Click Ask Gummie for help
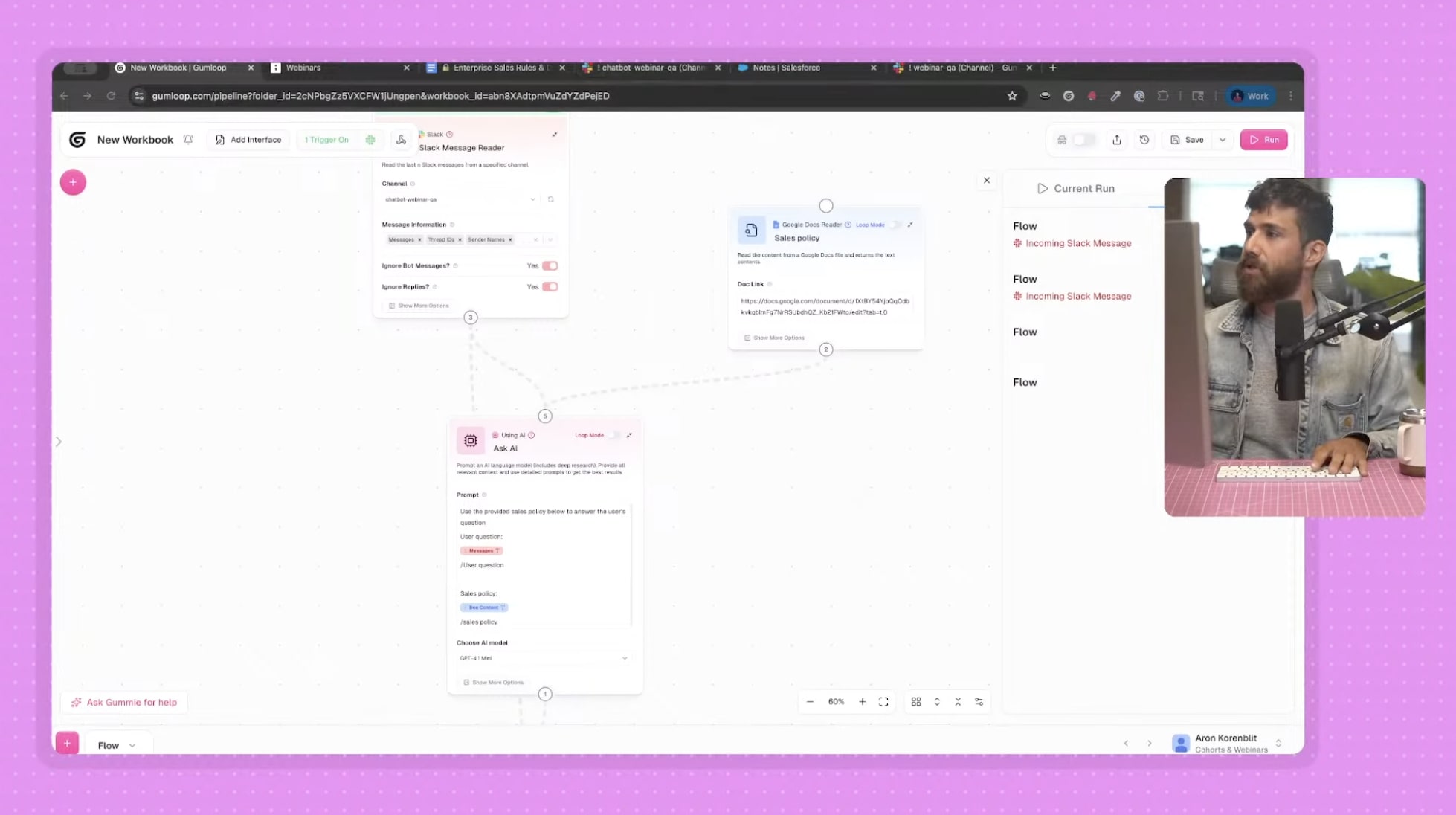Image resolution: width=1456 pixels, height=815 pixels. [x=124, y=702]
